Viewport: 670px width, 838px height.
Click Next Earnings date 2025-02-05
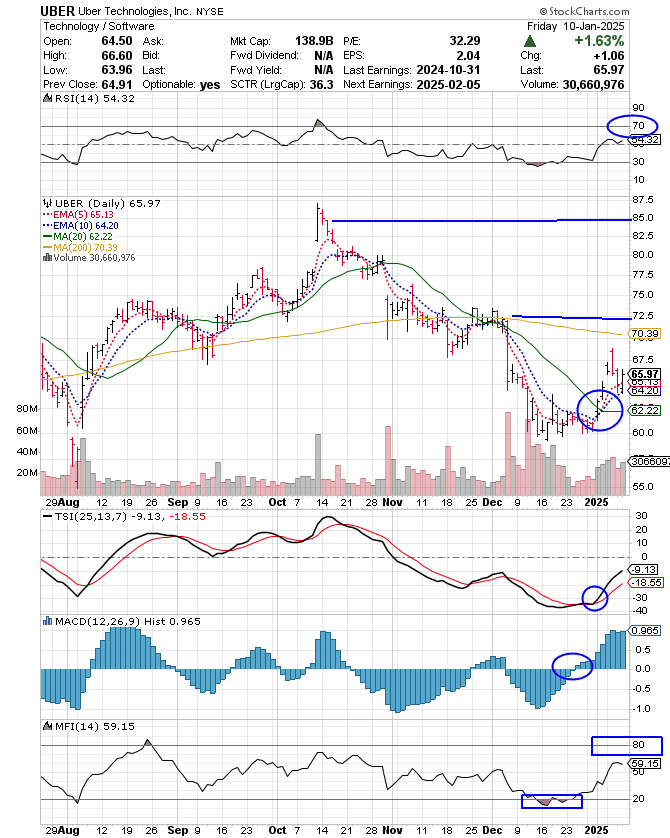448,84
